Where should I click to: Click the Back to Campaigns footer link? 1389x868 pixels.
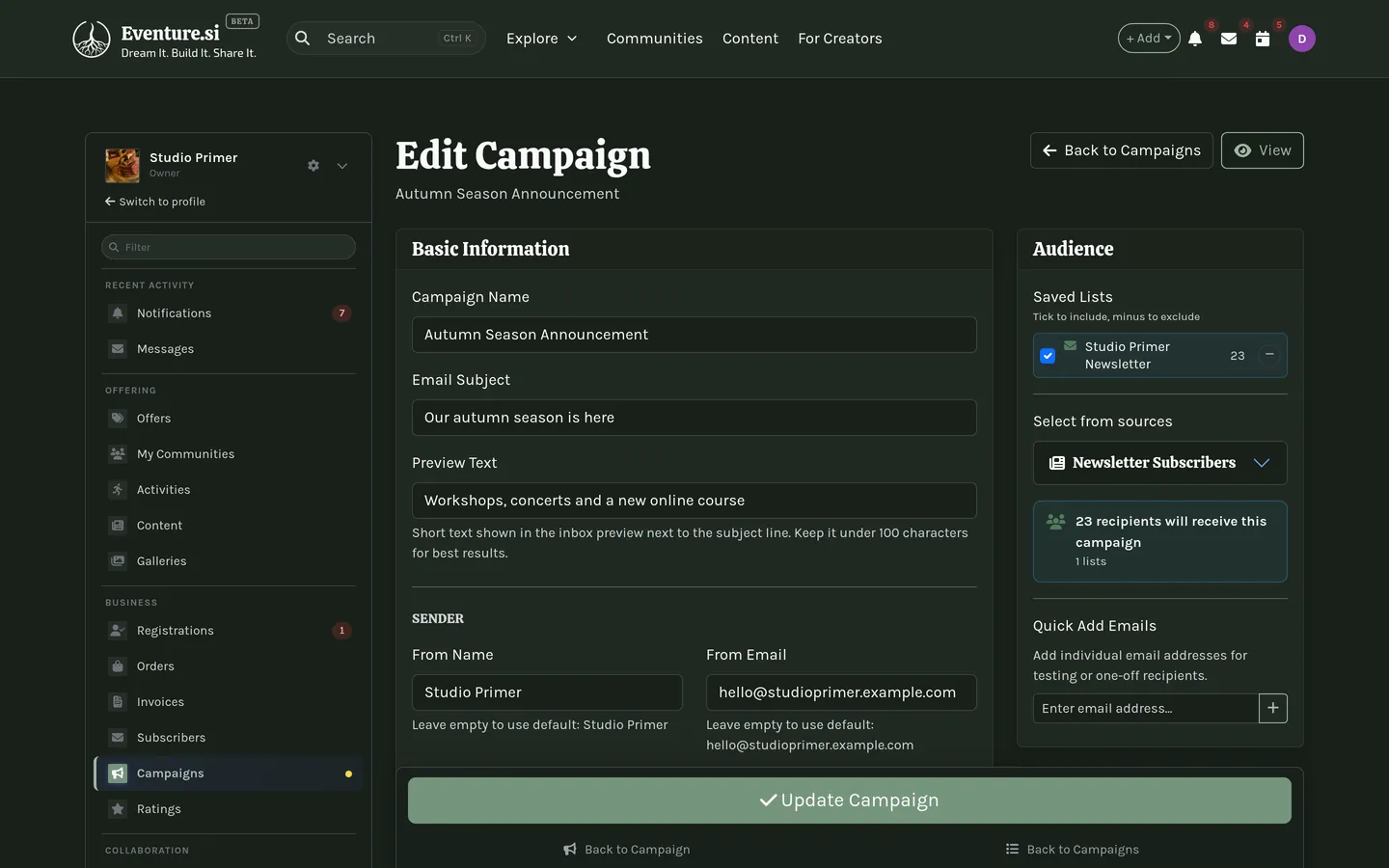click(1073, 850)
